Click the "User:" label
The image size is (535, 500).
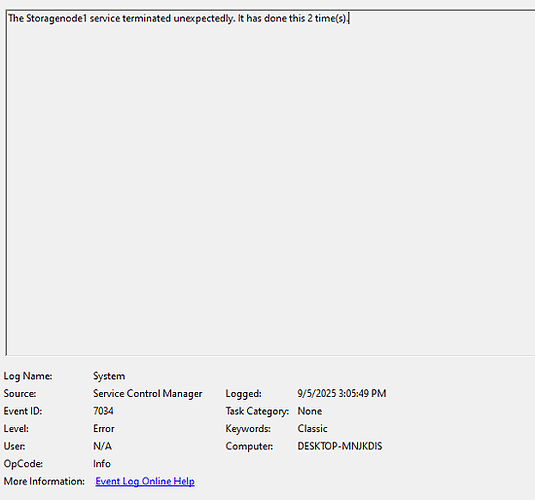point(14,446)
